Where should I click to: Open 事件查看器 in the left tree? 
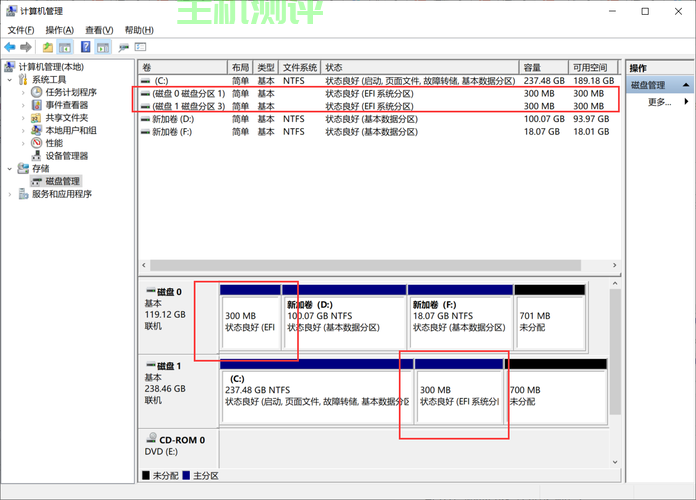point(66,105)
